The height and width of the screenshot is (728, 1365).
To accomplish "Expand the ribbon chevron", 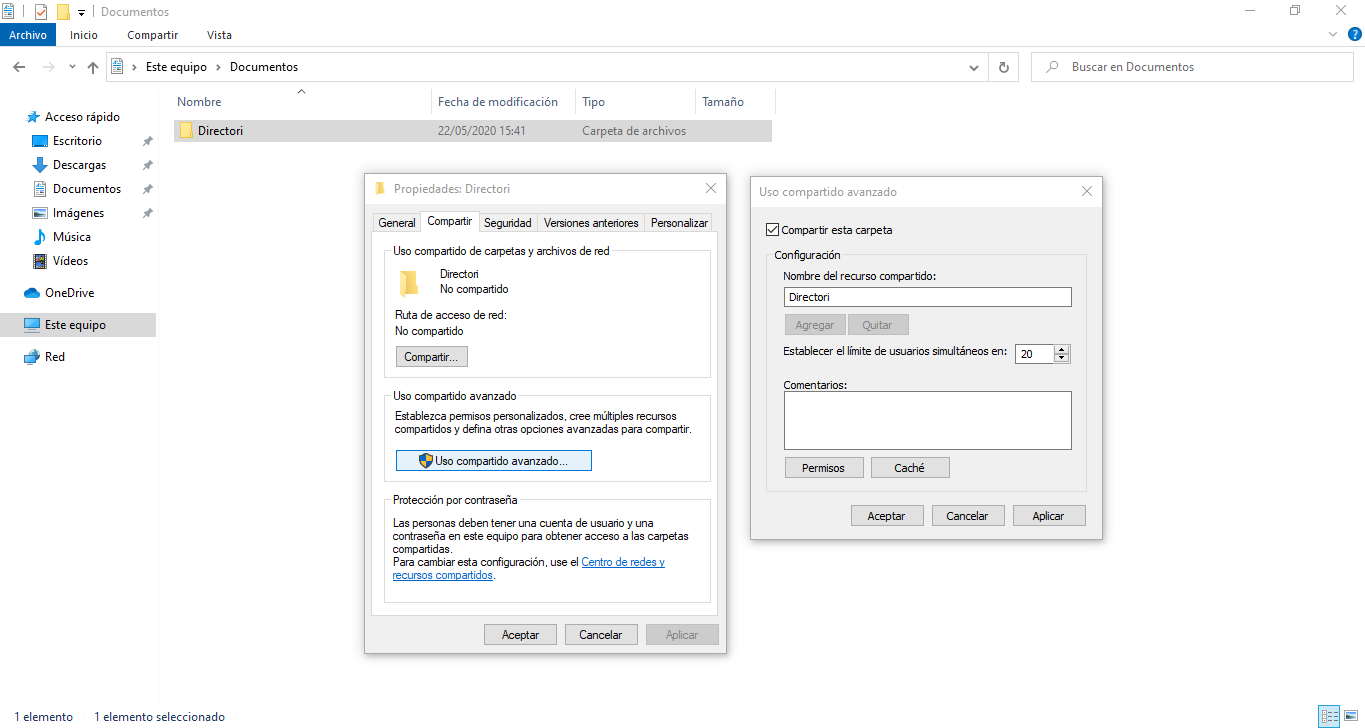I will click(x=1333, y=35).
